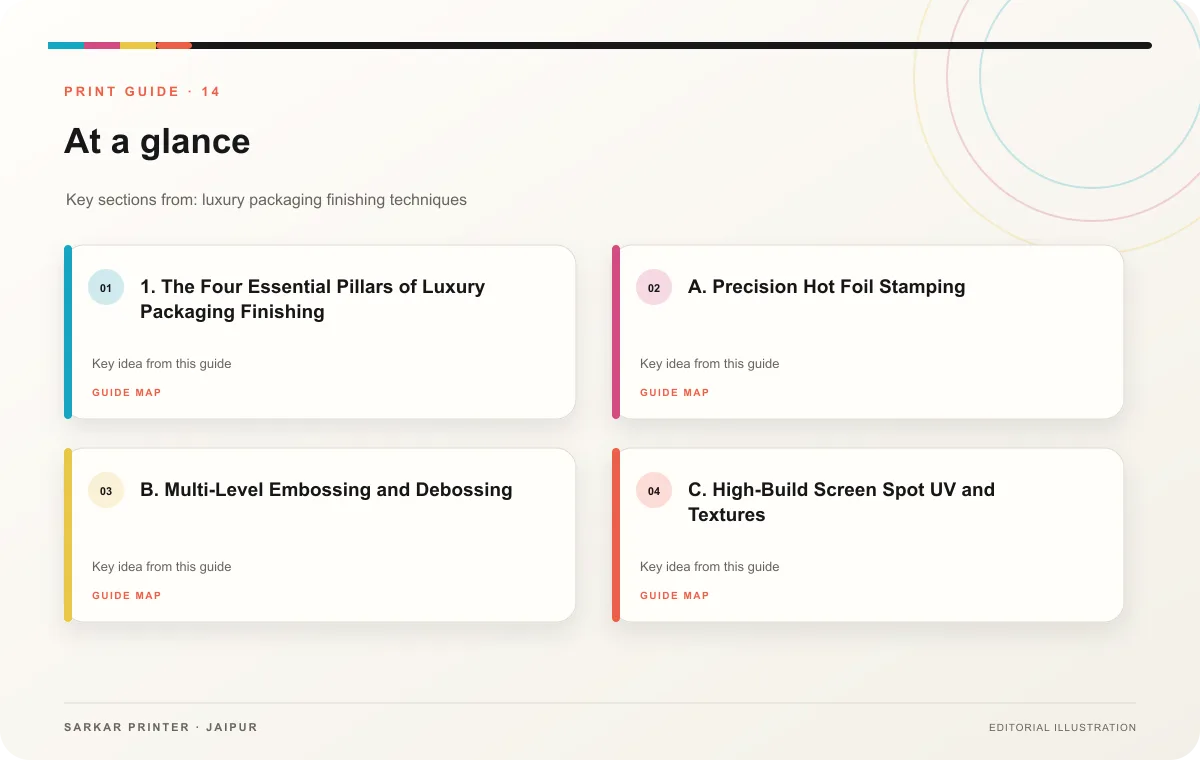Click the PRINT GUIDE · 14 label
Image resolution: width=1200 pixels, height=760 pixels.
point(142,92)
